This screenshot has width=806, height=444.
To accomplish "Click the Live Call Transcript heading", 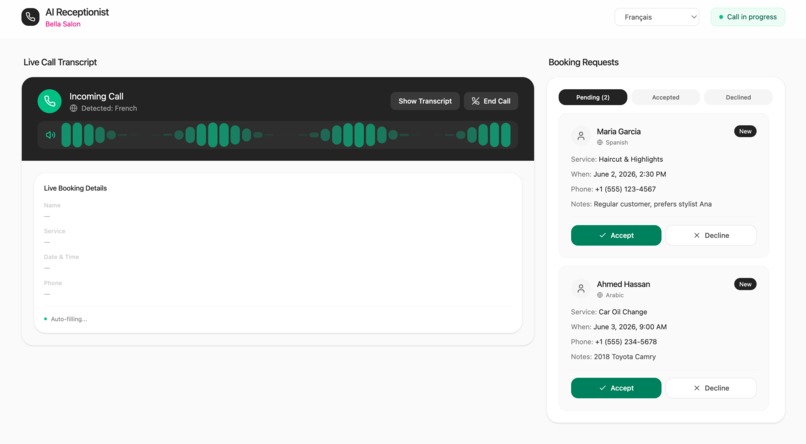I will (x=60, y=62).
